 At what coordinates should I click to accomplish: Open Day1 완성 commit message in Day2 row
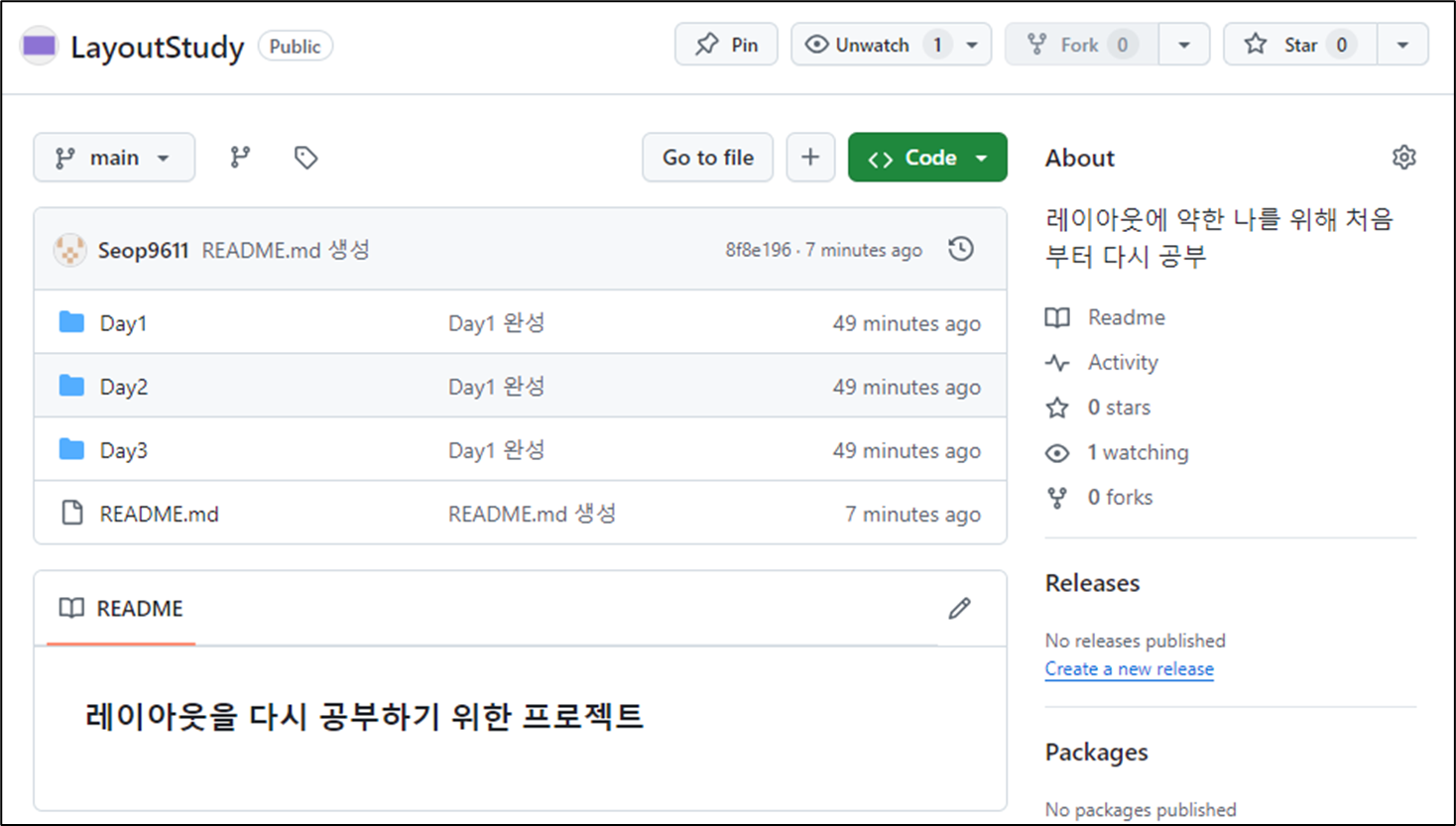(x=496, y=387)
